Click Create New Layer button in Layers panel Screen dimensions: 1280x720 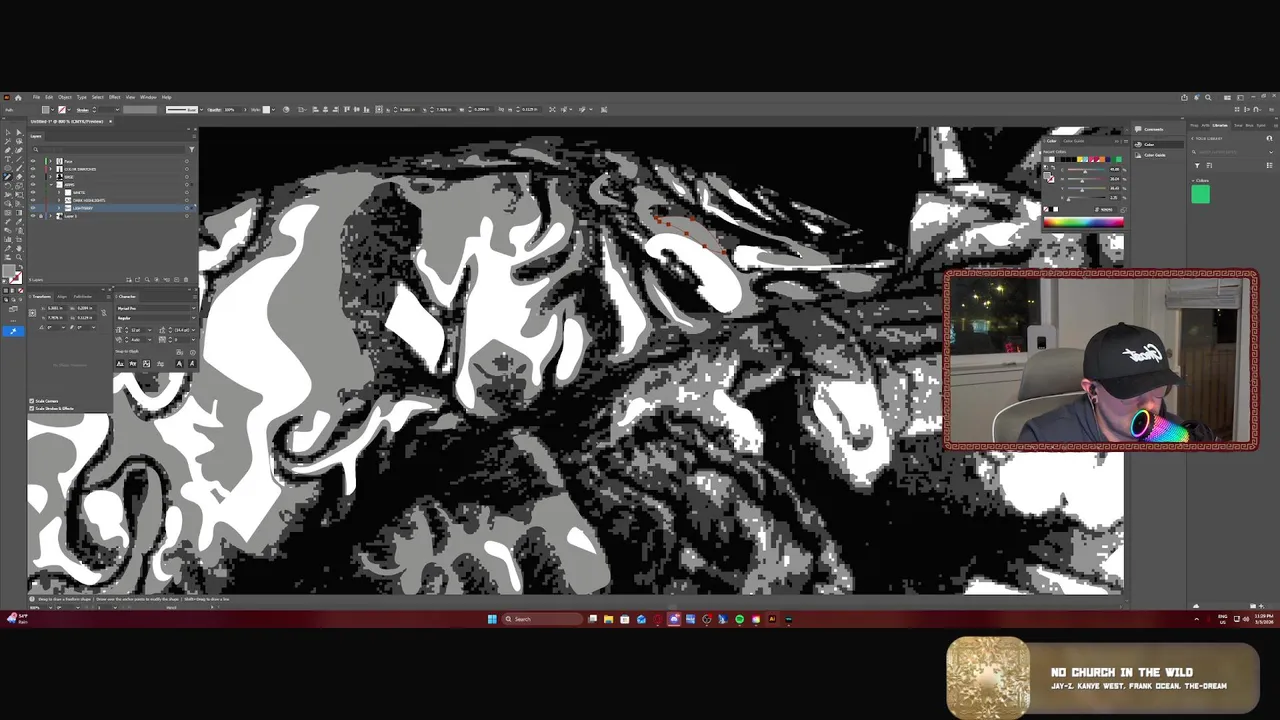click(x=176, y=279)
